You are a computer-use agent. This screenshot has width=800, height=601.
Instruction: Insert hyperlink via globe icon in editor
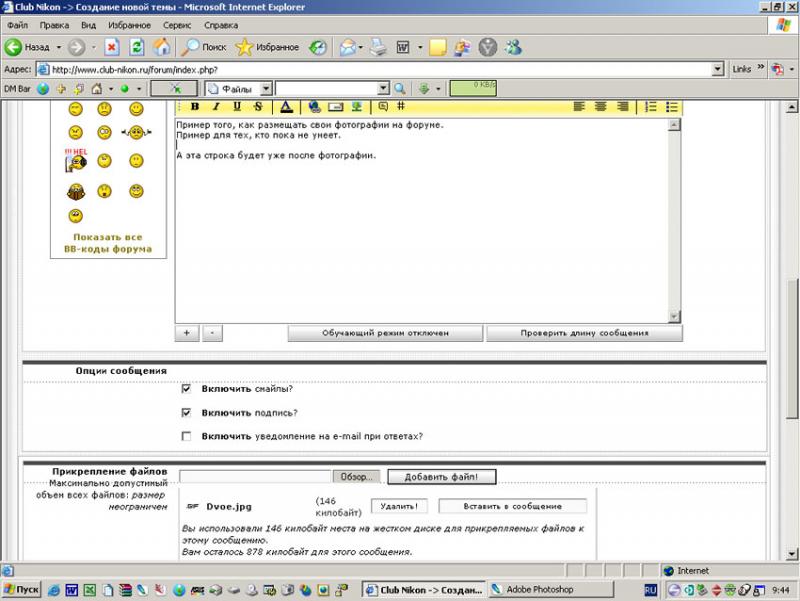pos(314,107)
